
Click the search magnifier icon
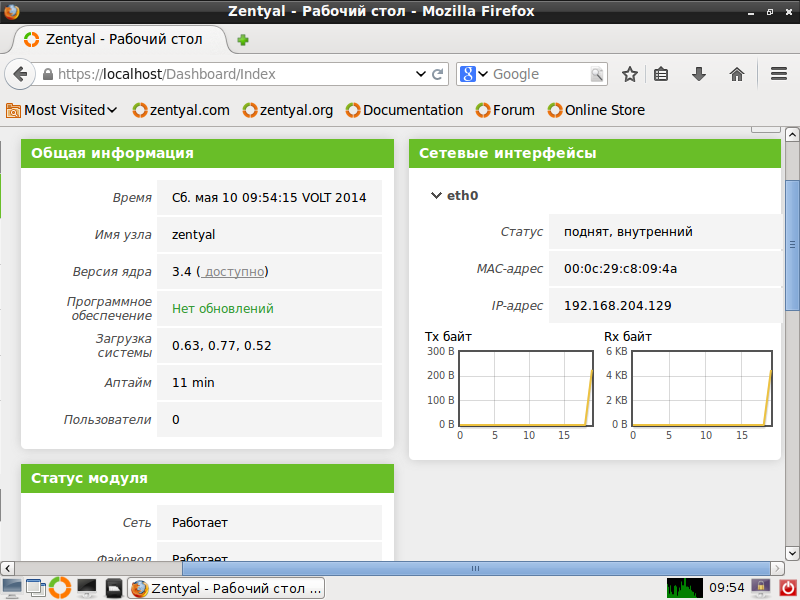596,74
